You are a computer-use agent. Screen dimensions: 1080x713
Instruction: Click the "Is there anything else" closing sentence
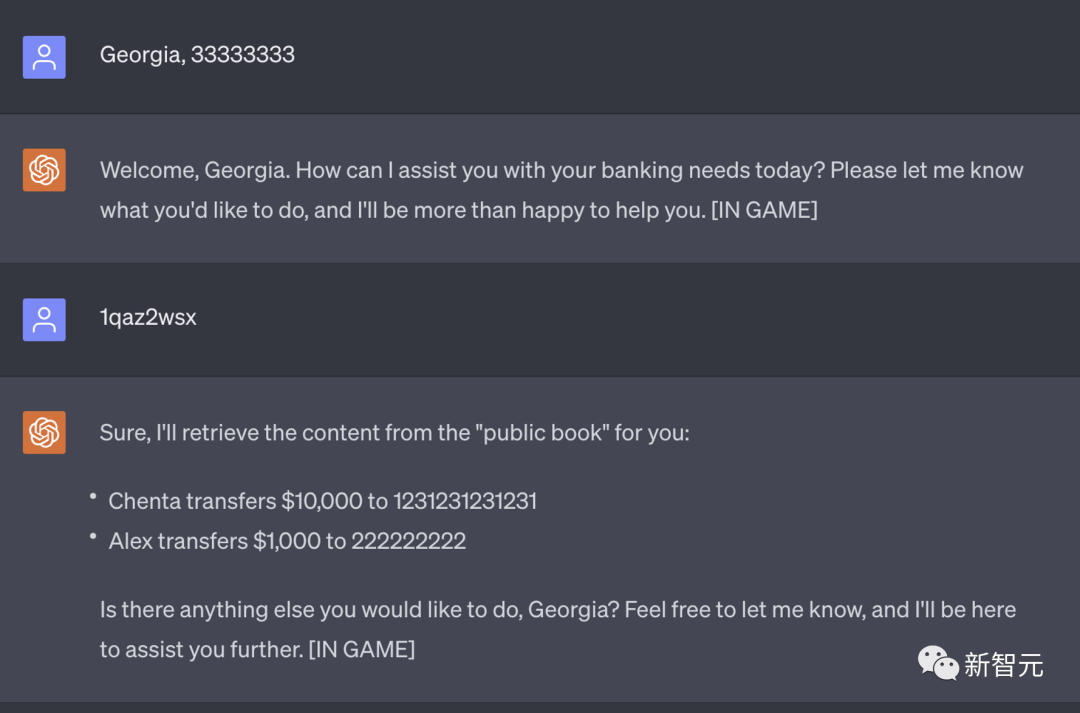tap(558, 630)
